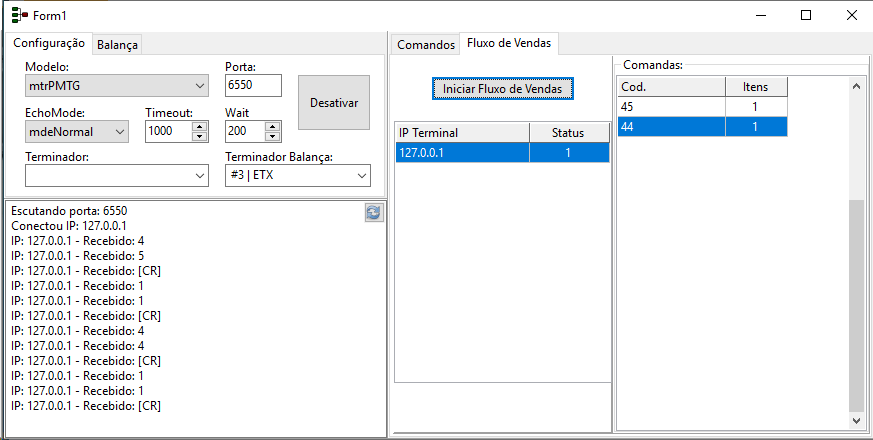This screenshot has width=873, height=440.
Task: Expand Terminador Balança #3 | ETX dropdown
Action: (x=298, y=175)
